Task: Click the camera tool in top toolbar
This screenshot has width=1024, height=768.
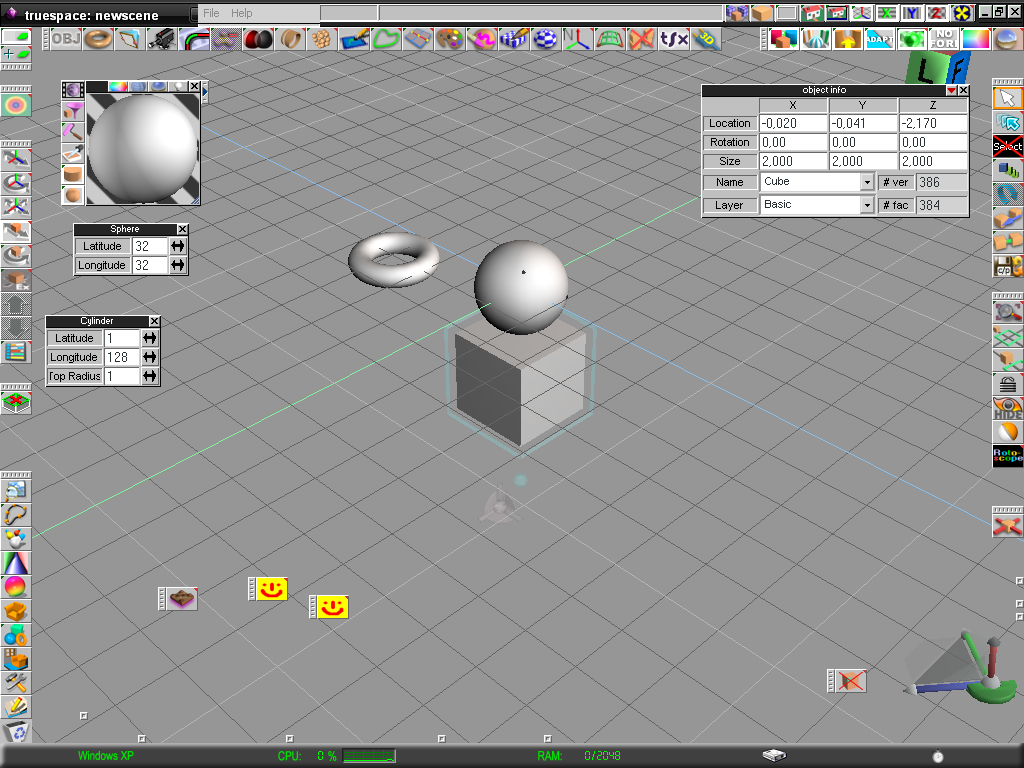Action: coord(162,39)
